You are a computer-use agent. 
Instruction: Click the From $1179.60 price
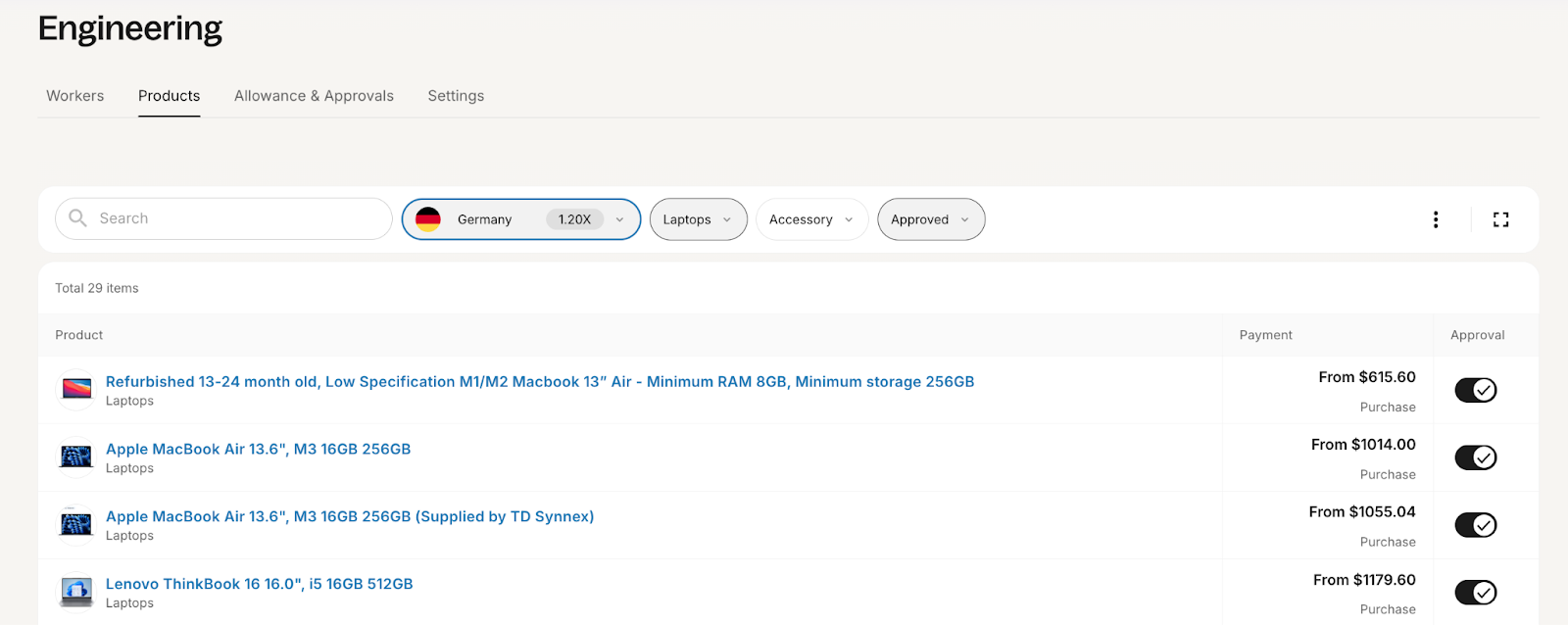pyautogui.click(x=1364, y=580)
